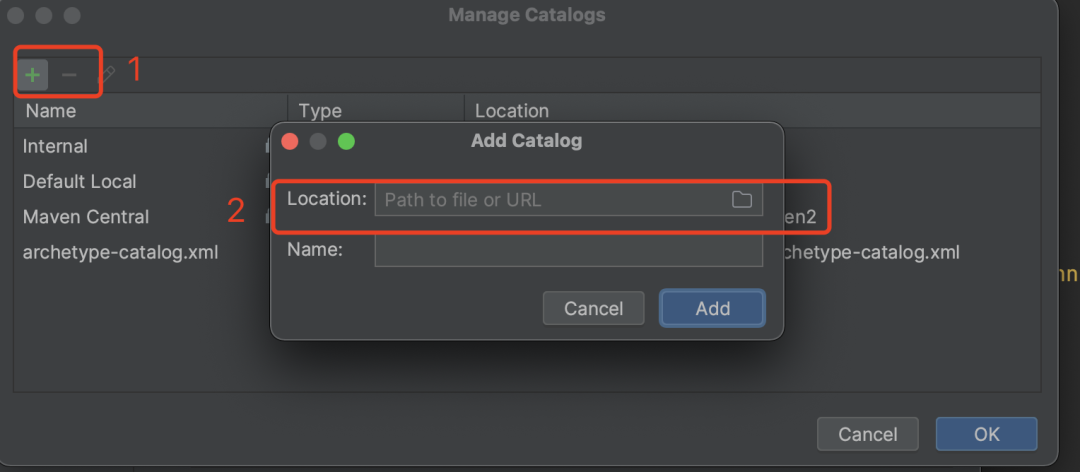Click into the Name text field
The image size is (1080, 472).
coord(568,250)
